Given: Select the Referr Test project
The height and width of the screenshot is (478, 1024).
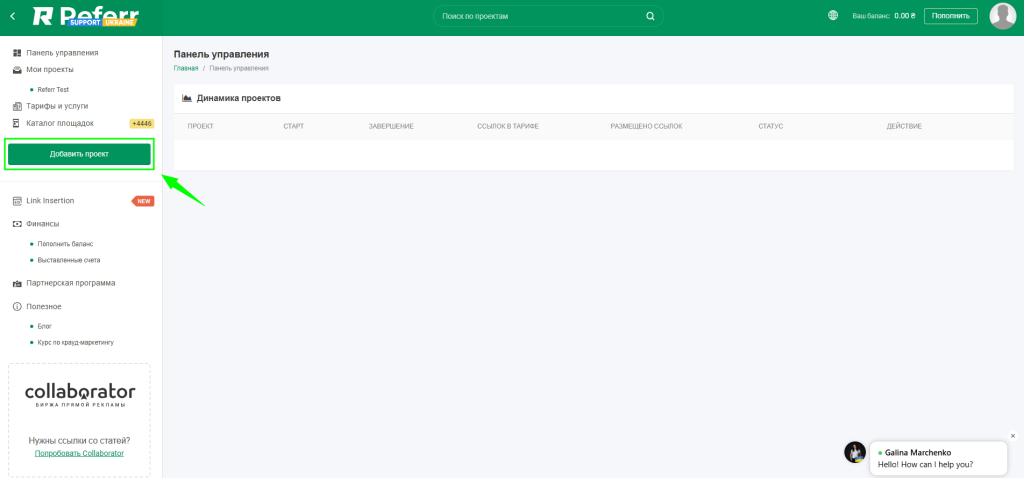Looking at the screenshot, I should point(53,89).
